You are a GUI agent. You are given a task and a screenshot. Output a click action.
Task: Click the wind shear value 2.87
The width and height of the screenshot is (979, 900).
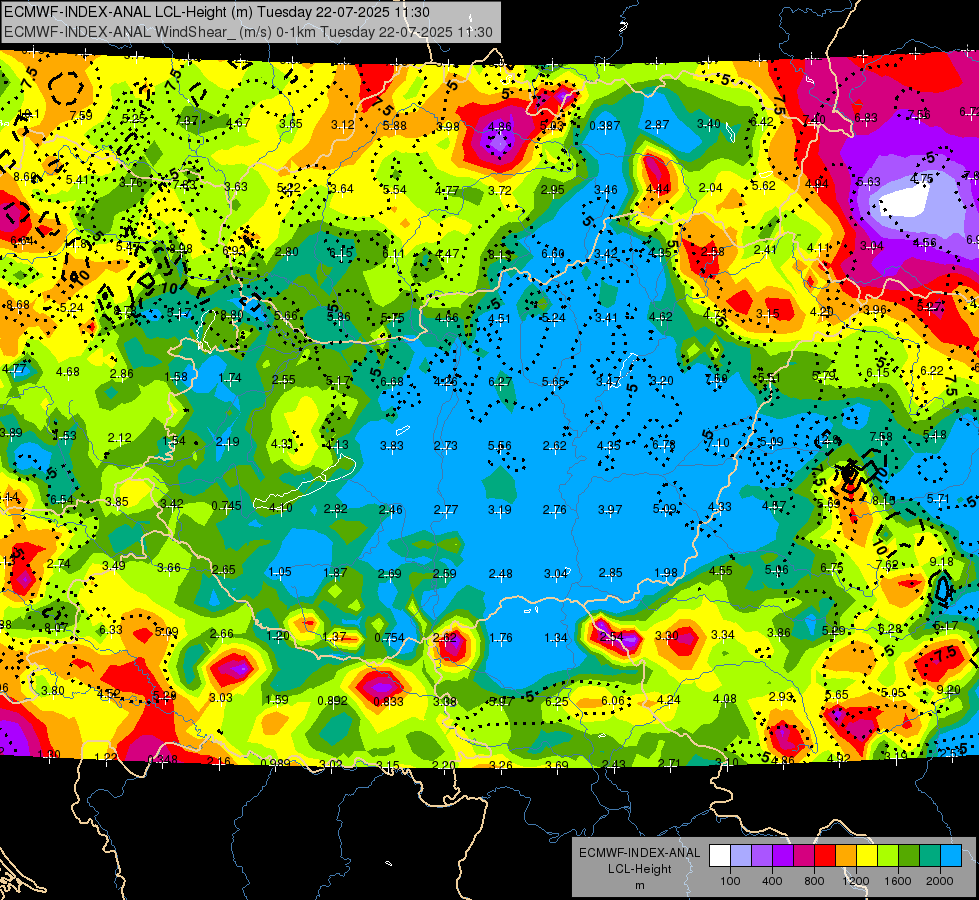657,125
